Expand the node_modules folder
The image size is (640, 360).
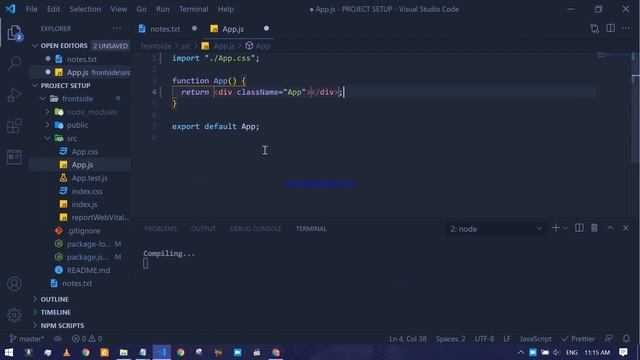pyautogui.click(x=47, y=112)
